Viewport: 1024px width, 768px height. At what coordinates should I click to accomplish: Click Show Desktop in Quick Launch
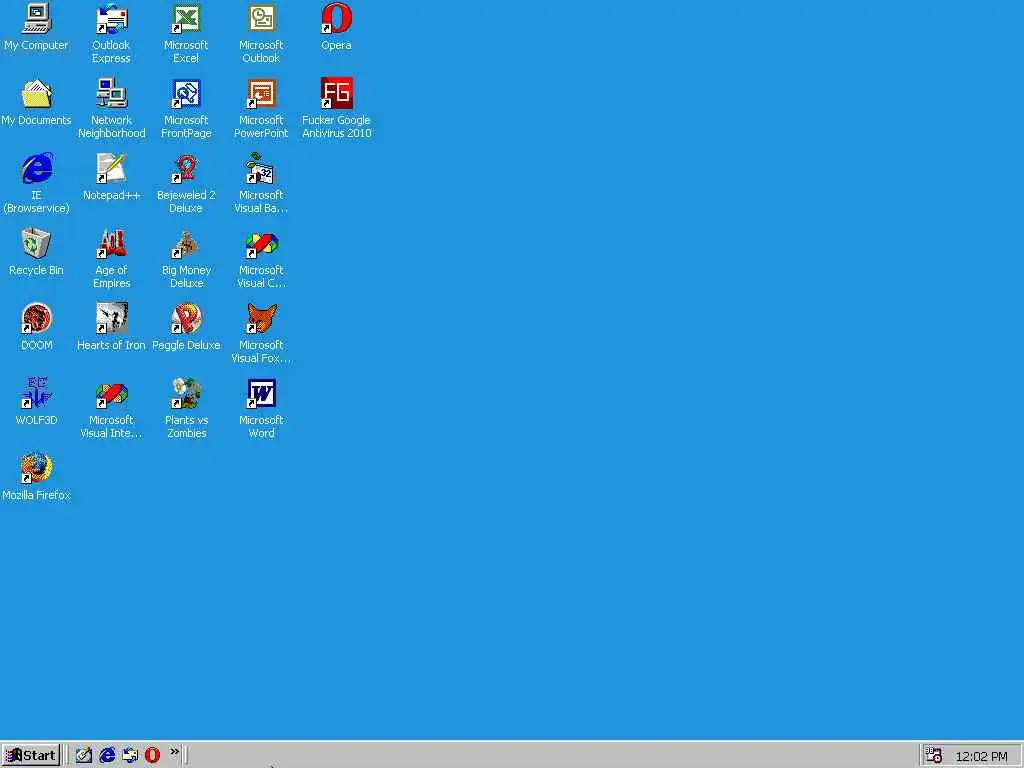pyautogui.click(x=84, y=755)
